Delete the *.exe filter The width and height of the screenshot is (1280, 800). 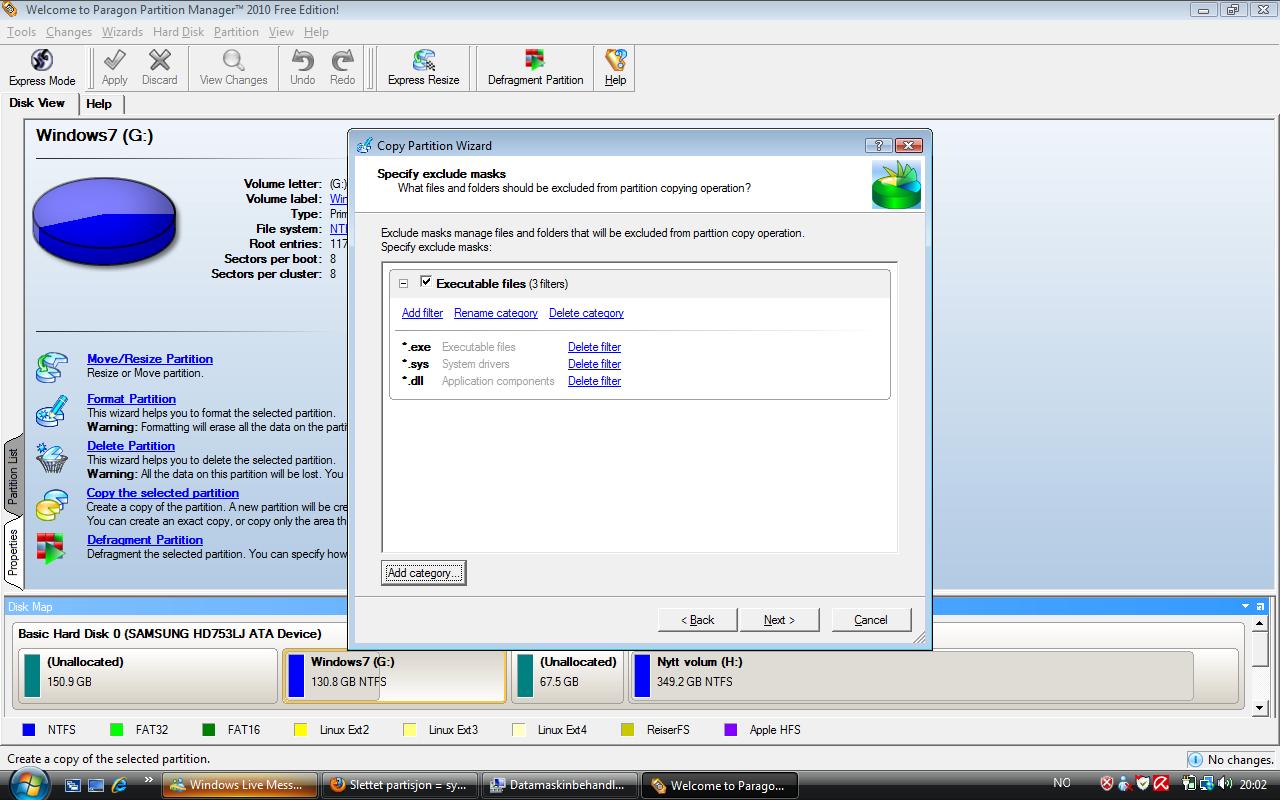[594, 347]
